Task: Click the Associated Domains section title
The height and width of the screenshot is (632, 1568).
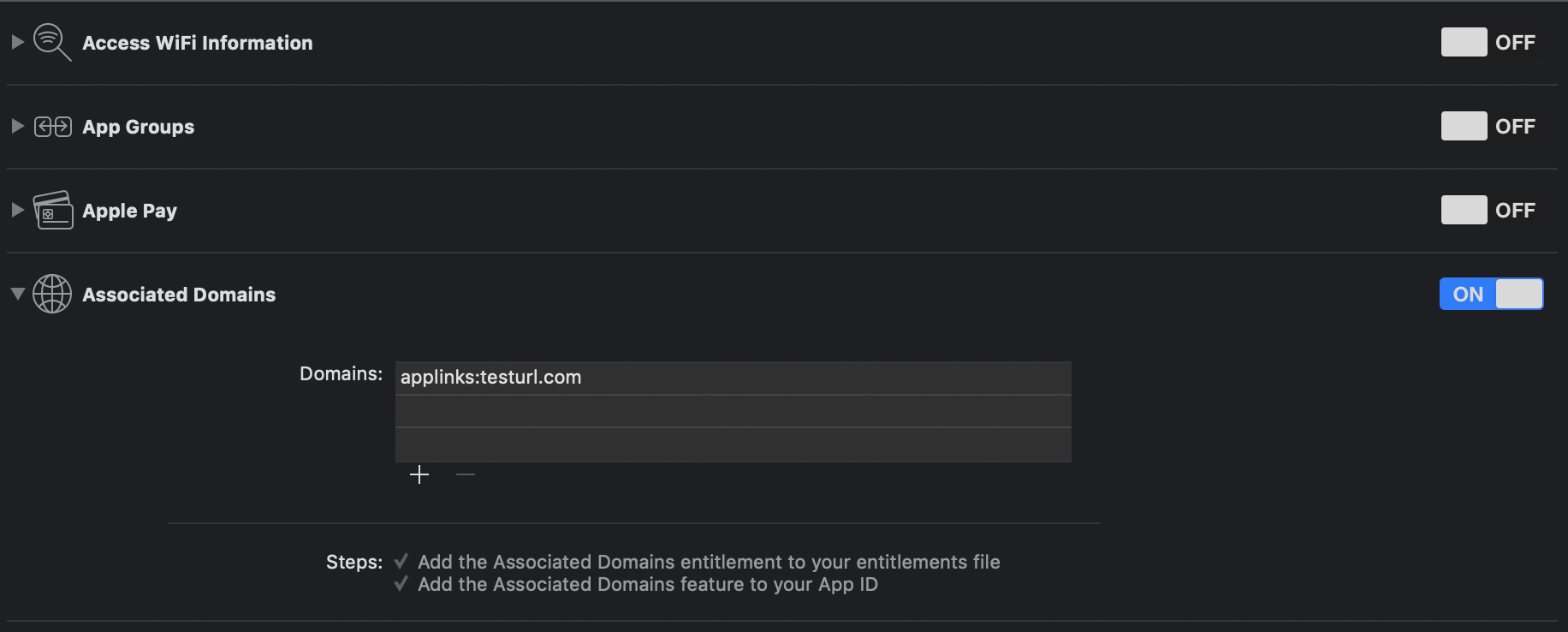Action: pyautogui.click(x=179, y=295)
